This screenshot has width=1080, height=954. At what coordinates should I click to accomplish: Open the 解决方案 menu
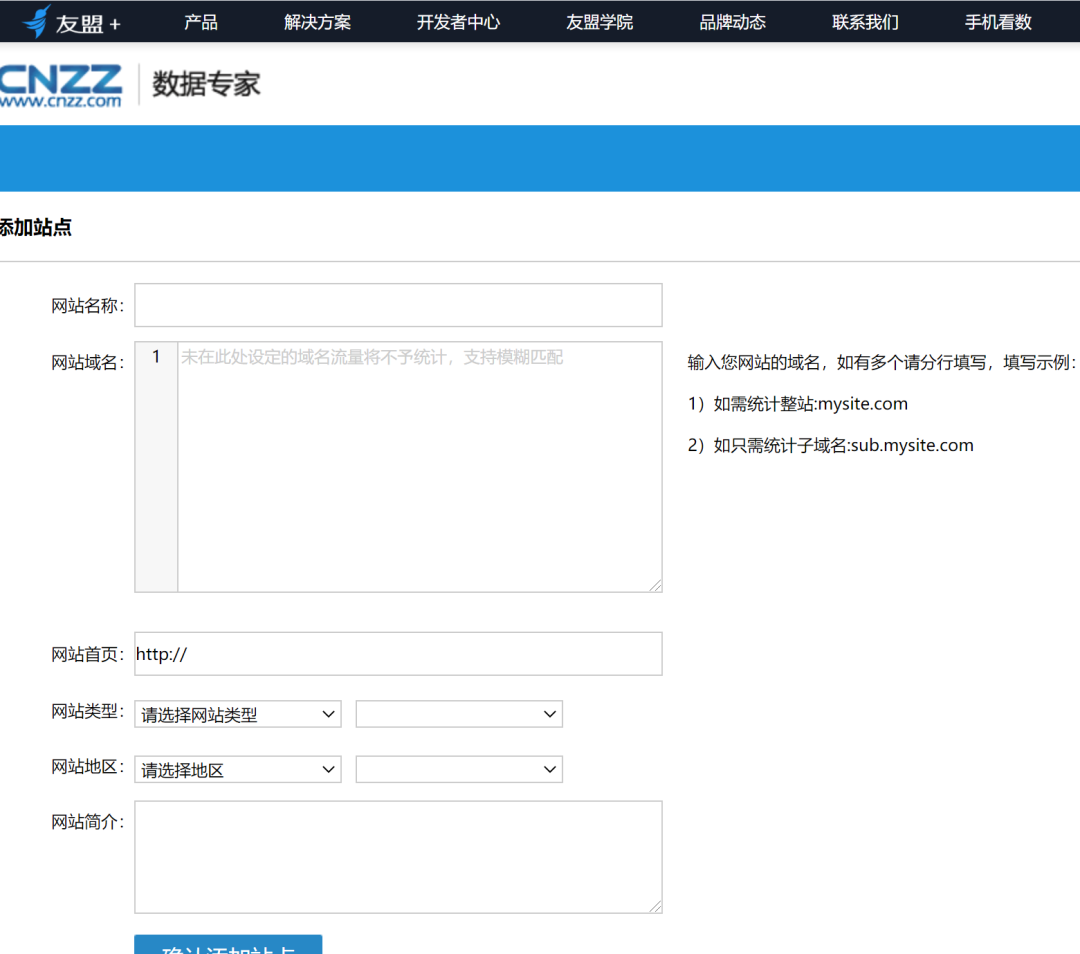click(317, 22)
